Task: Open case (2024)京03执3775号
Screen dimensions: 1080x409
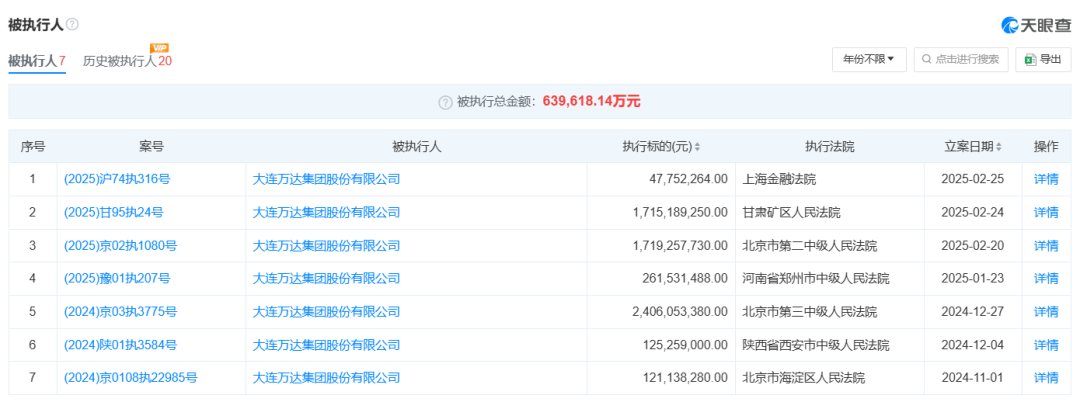Action: click(120, 311)
